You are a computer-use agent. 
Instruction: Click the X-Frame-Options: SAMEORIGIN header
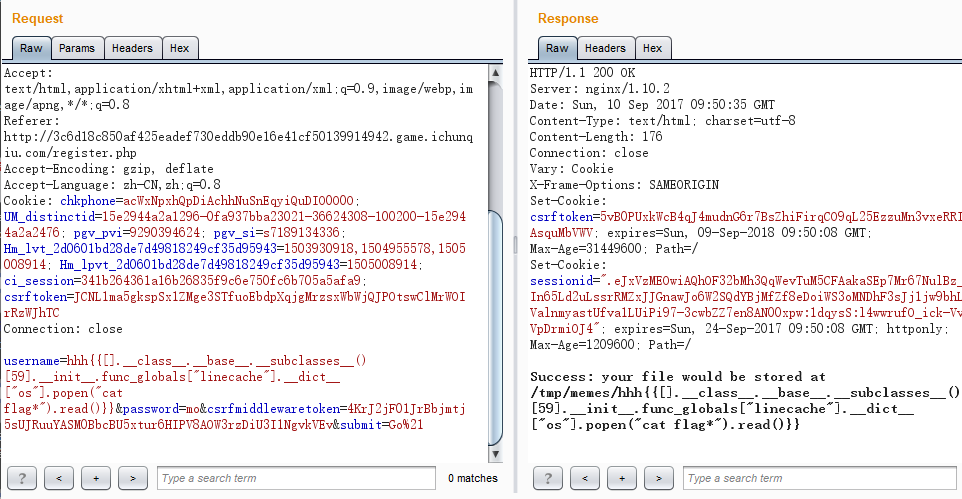click(x=625, y=185)
